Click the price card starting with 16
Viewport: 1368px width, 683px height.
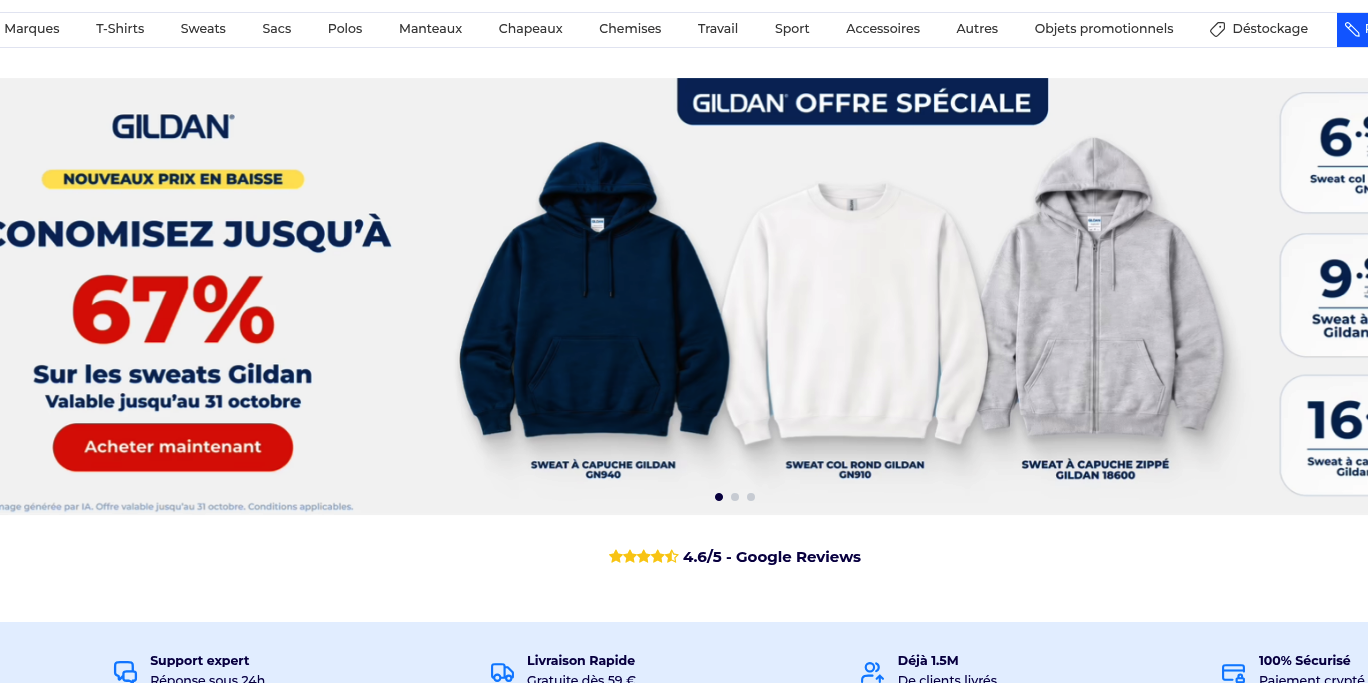click(x=1325, y=435)
